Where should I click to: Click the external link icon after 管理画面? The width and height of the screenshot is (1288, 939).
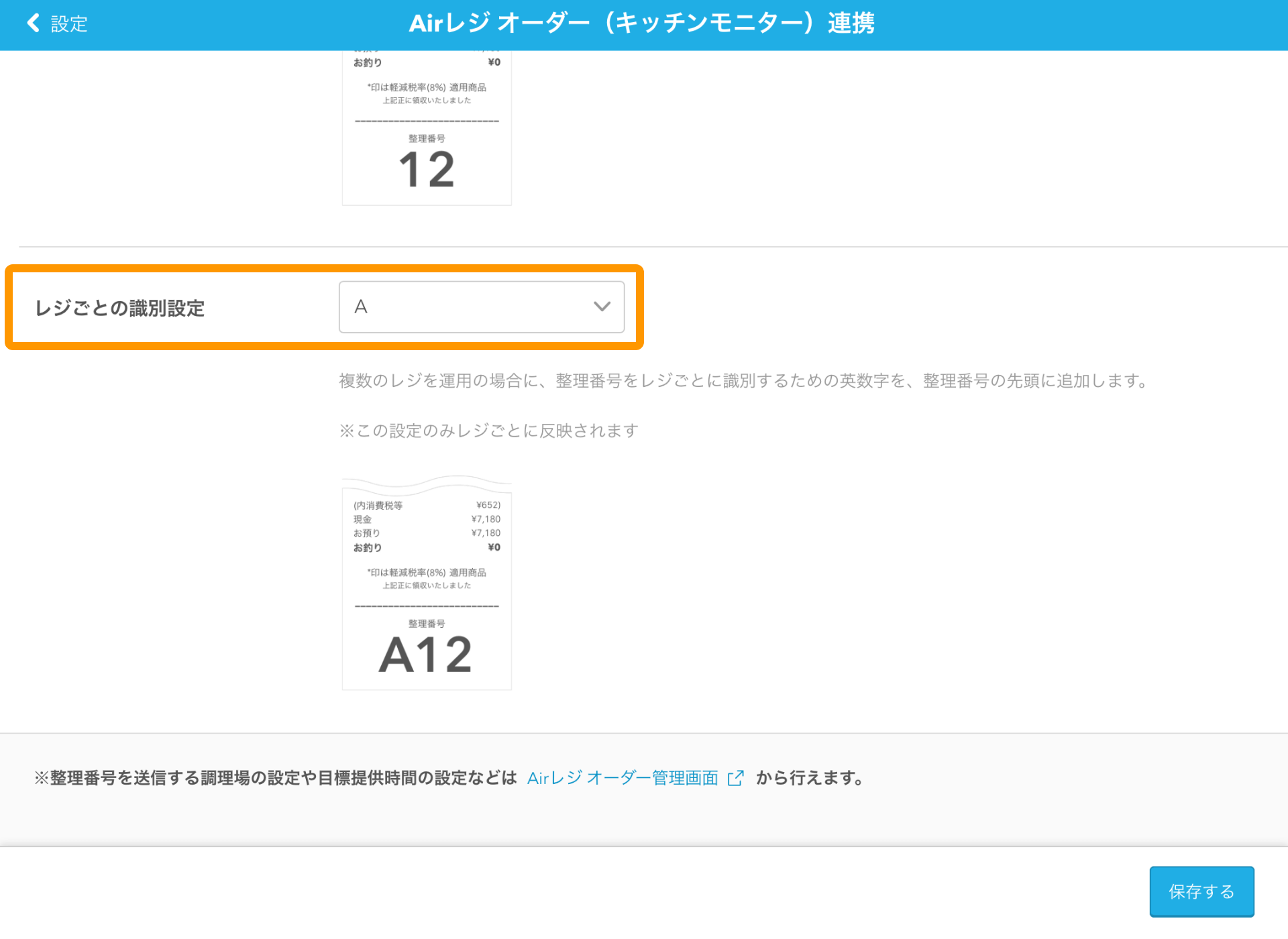[x=736, y=778]
